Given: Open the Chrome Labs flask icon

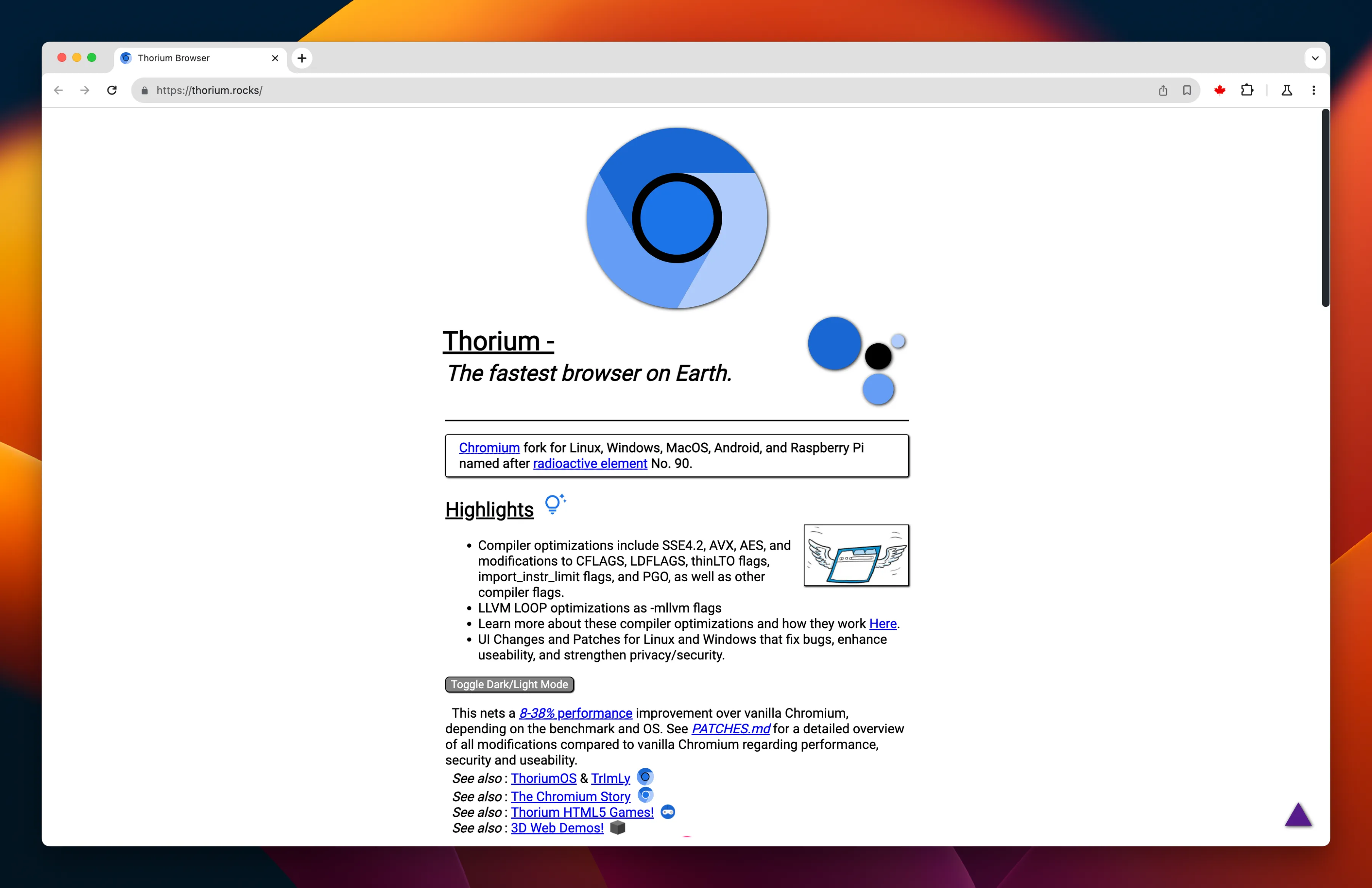Looking at the screenshot, I should pos(1286,91).
